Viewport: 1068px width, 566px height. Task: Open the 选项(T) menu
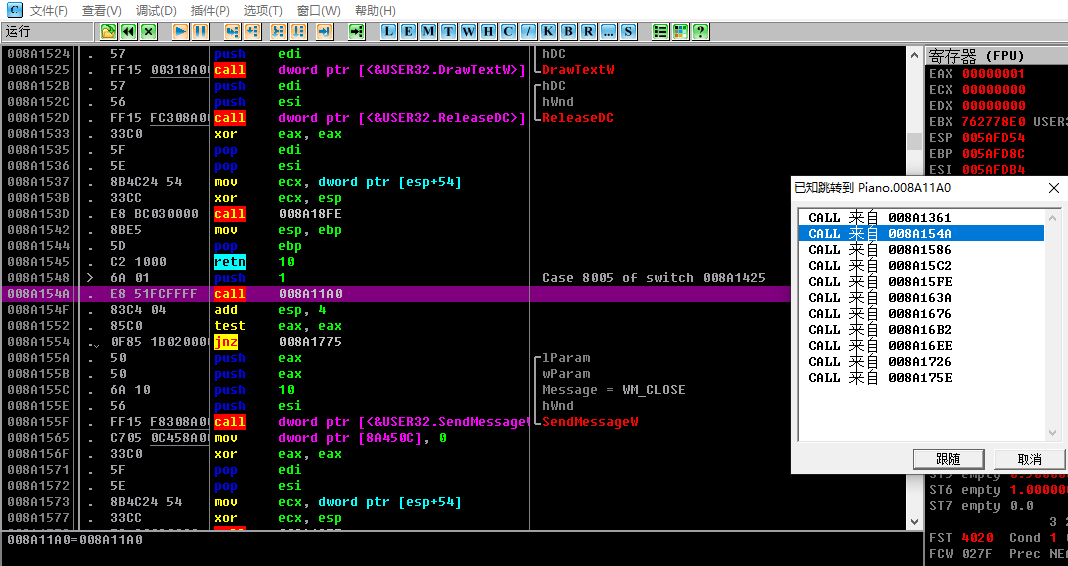tap(263, 11)
